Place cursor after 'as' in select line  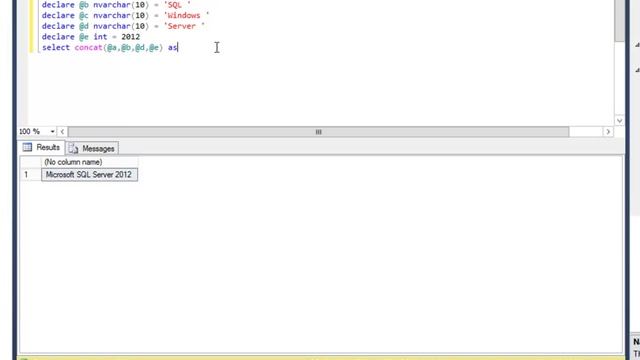178,47
